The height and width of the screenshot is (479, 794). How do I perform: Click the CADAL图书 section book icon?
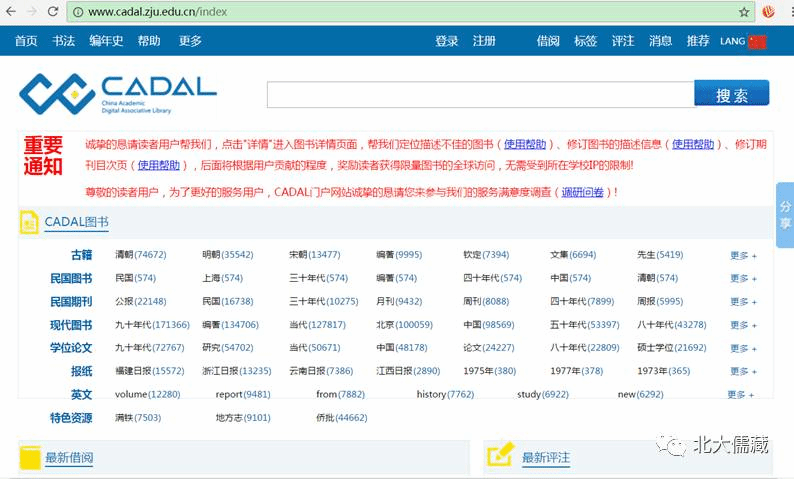29,222
